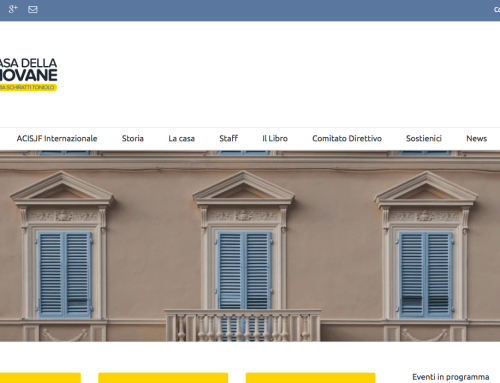Open La casa menu item

click(181, 138)
